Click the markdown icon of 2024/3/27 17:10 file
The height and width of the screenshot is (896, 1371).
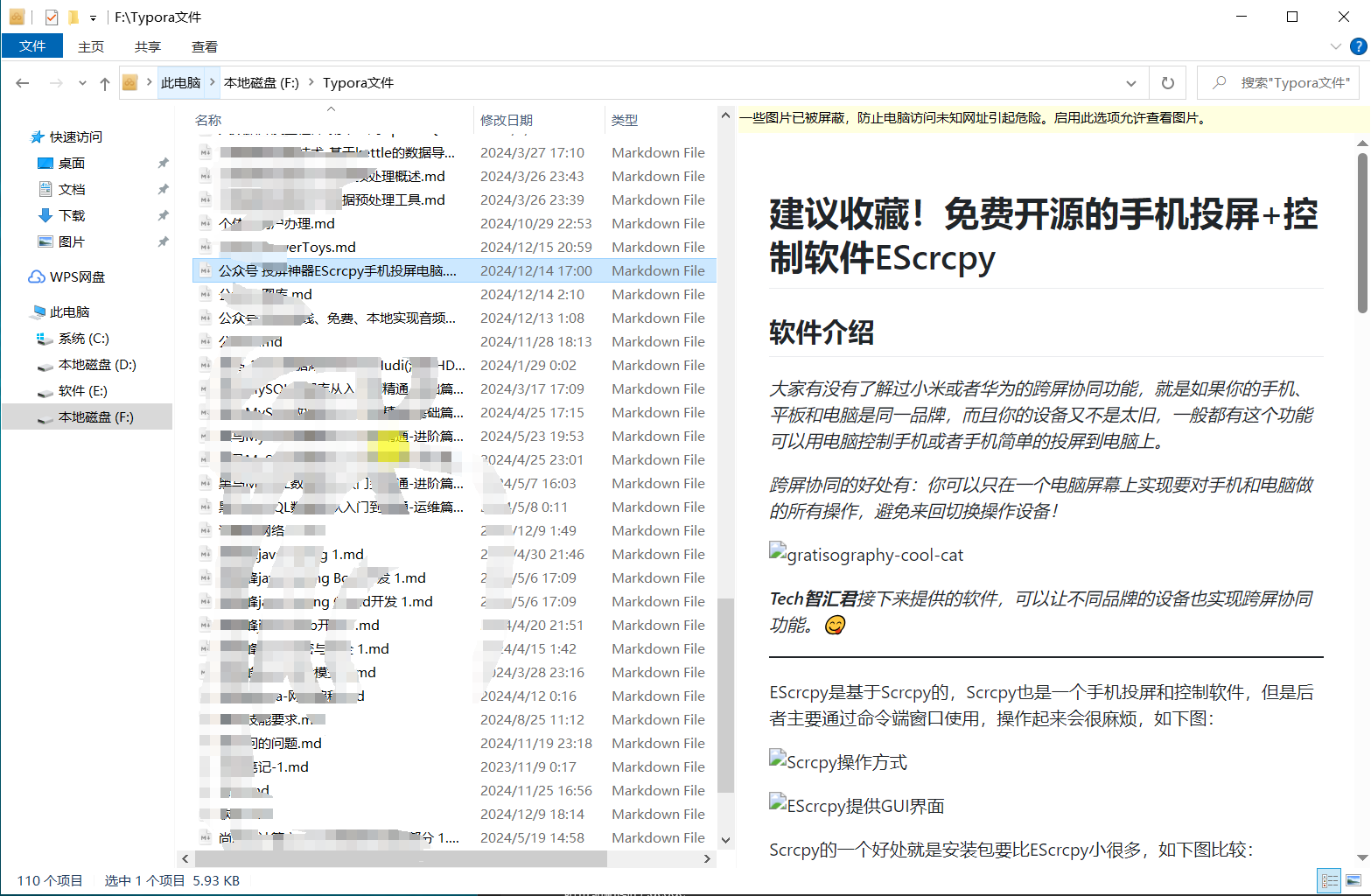click(206, 153)
